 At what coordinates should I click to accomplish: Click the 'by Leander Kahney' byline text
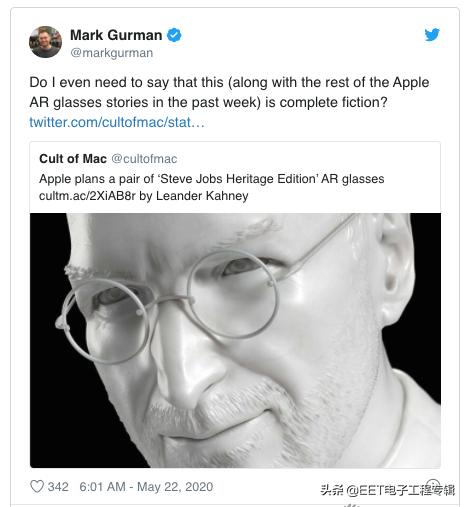tap(194, 196)
